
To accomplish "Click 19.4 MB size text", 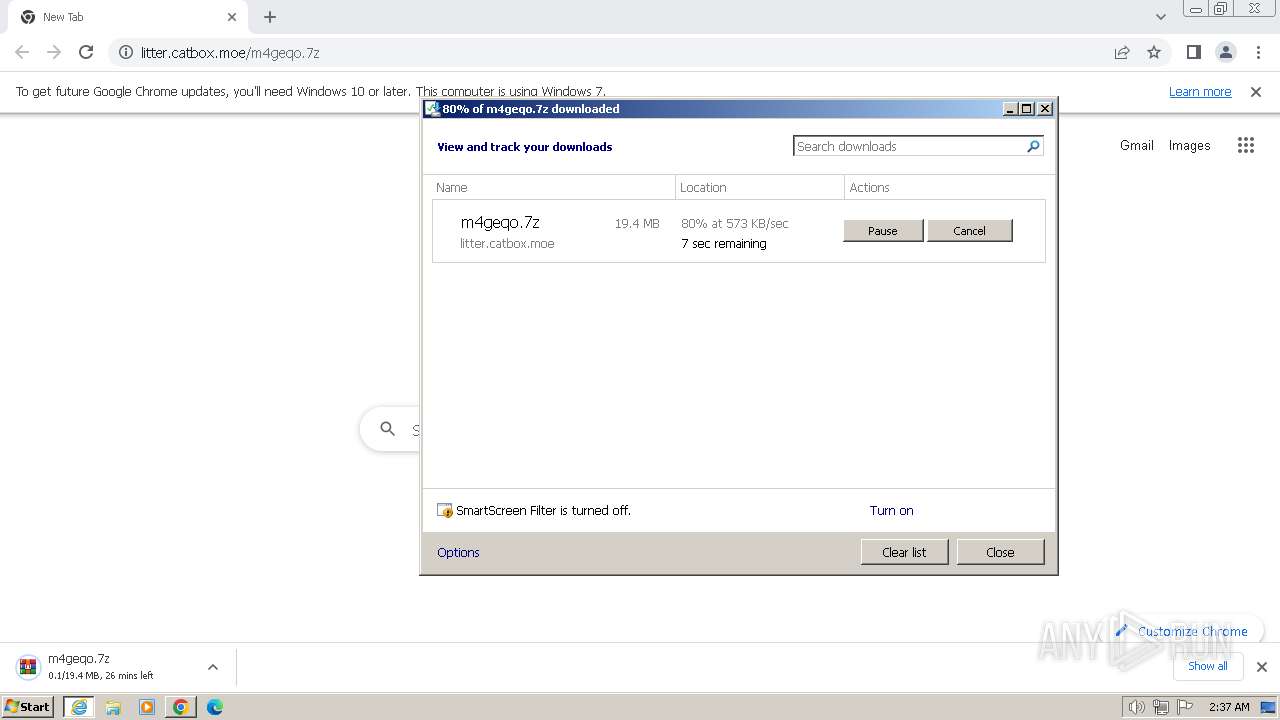I will point(637,224).
